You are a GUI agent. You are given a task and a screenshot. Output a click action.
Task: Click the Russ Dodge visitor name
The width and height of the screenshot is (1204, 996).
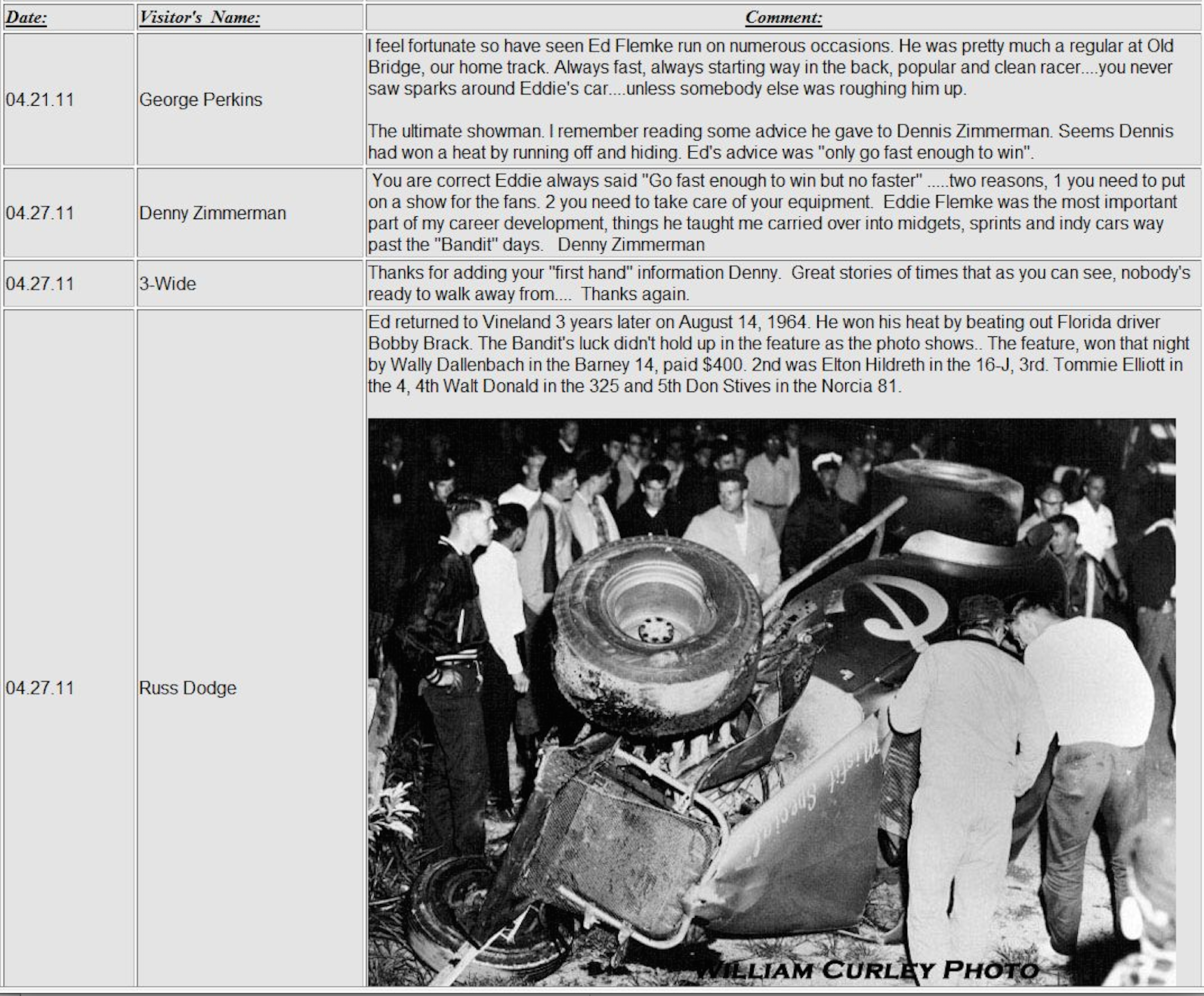[187, 688]
